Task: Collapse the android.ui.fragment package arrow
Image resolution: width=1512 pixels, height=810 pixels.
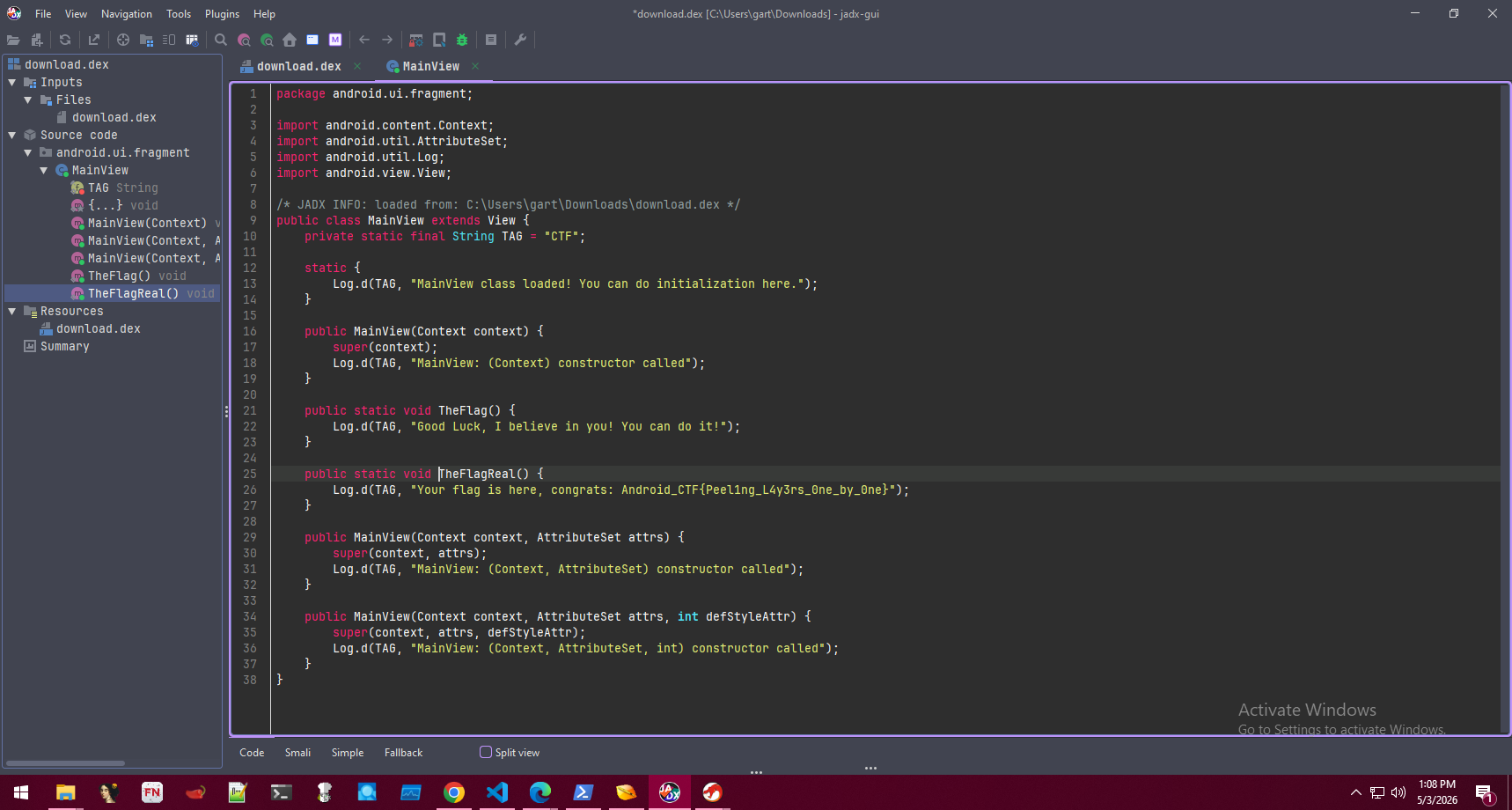Action: 28,152
